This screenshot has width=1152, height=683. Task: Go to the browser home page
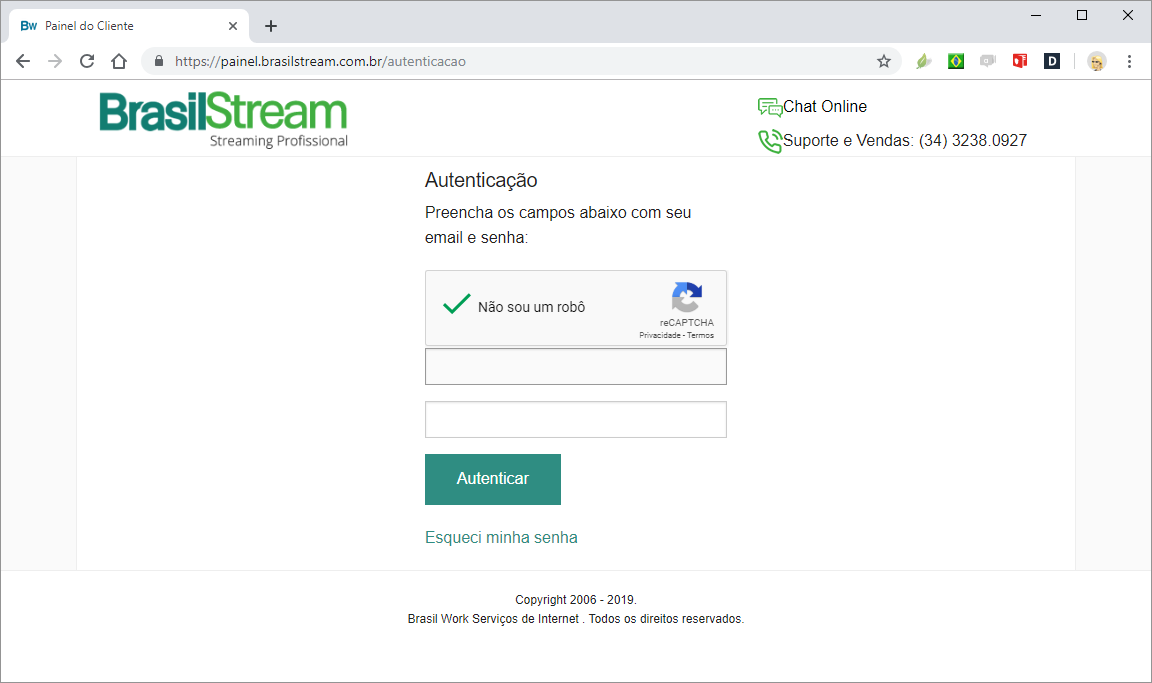[x=119, y=61]
